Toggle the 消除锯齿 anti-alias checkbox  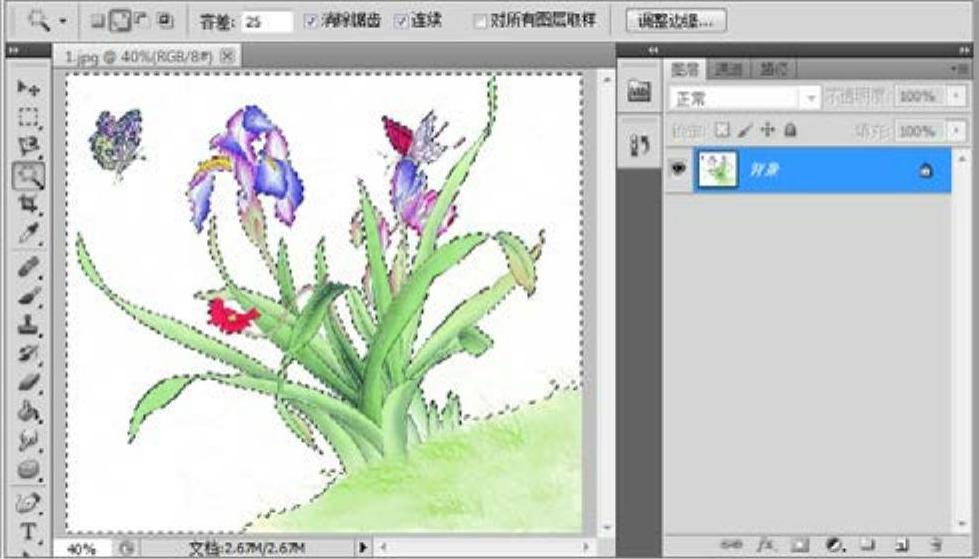coord(310,21)
